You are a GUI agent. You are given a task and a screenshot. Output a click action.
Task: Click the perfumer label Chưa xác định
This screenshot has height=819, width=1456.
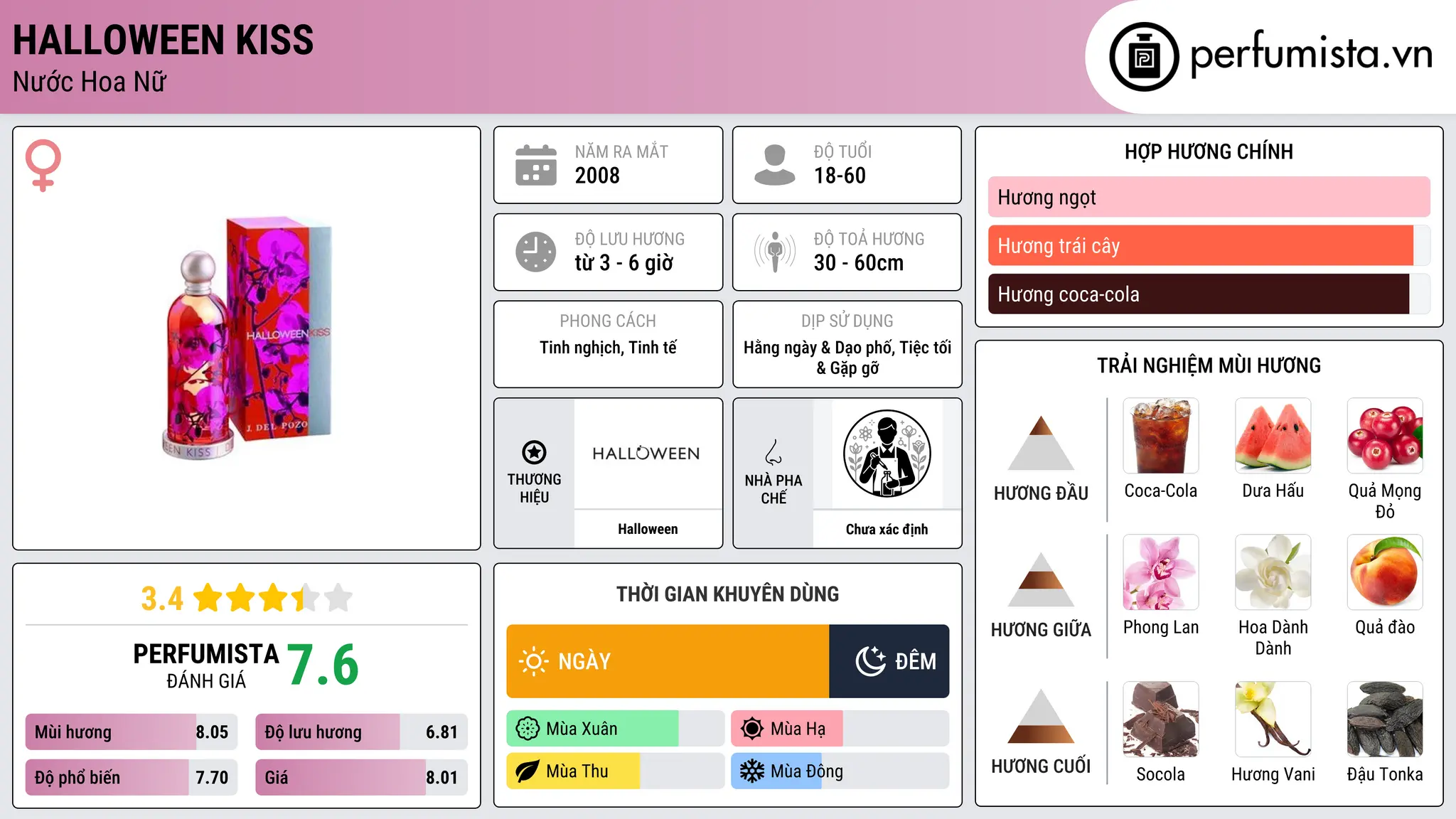click(x=887, y=529)
